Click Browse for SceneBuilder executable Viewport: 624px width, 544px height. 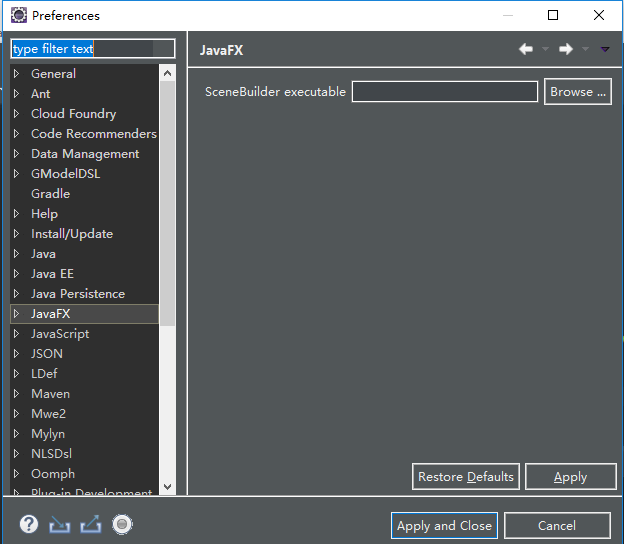578,92
